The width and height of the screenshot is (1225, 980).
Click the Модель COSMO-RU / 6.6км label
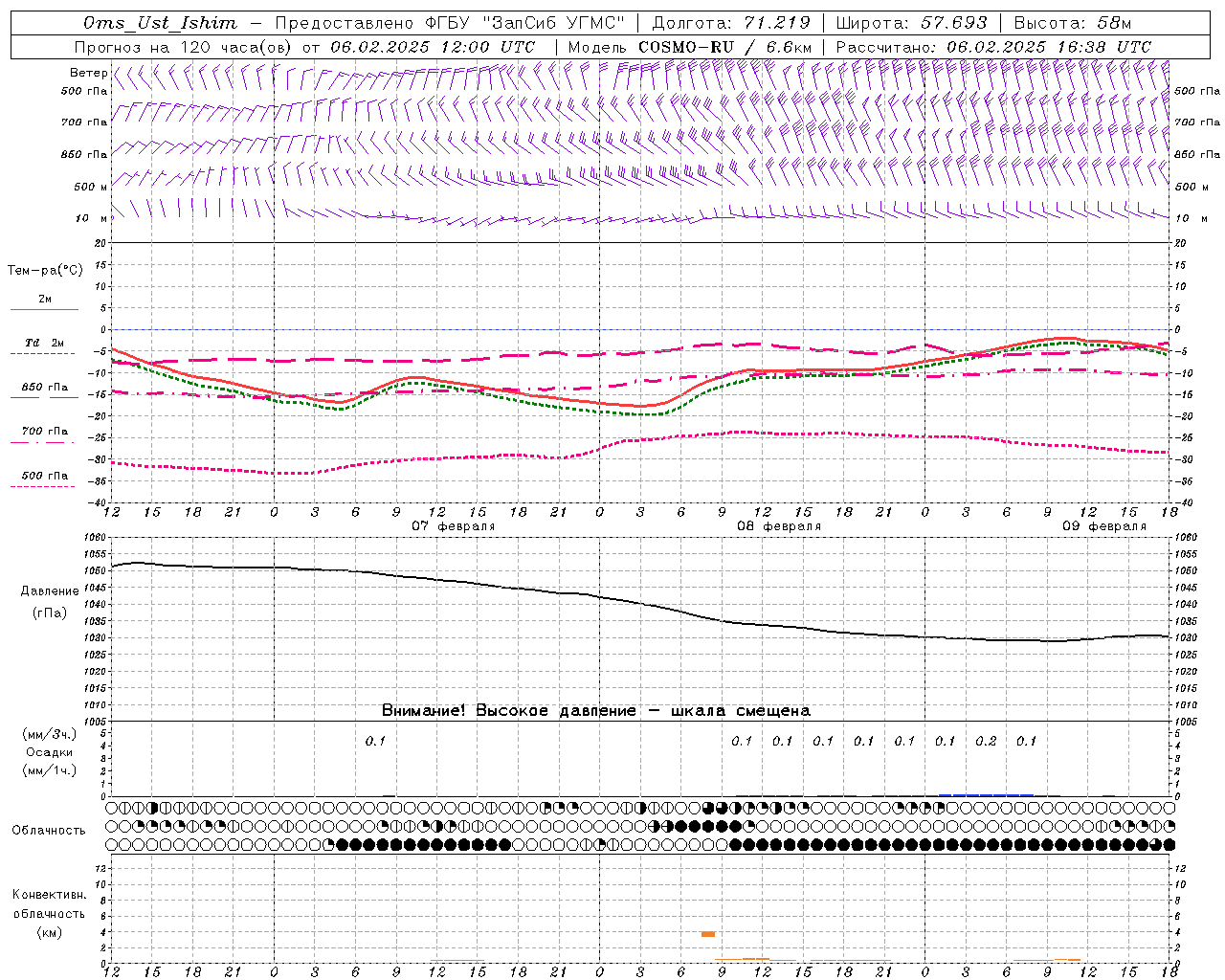(x=690, y=47)
